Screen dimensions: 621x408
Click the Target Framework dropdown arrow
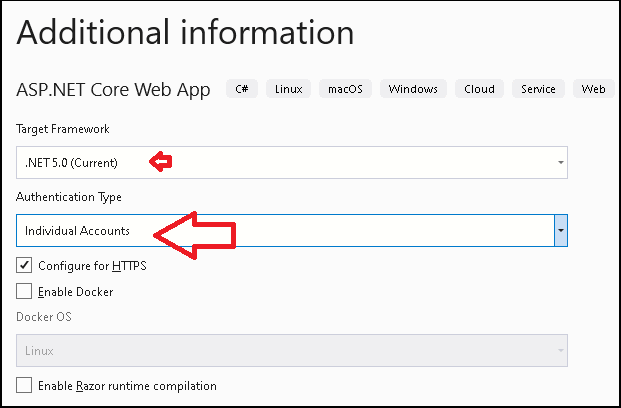(561, 162)
